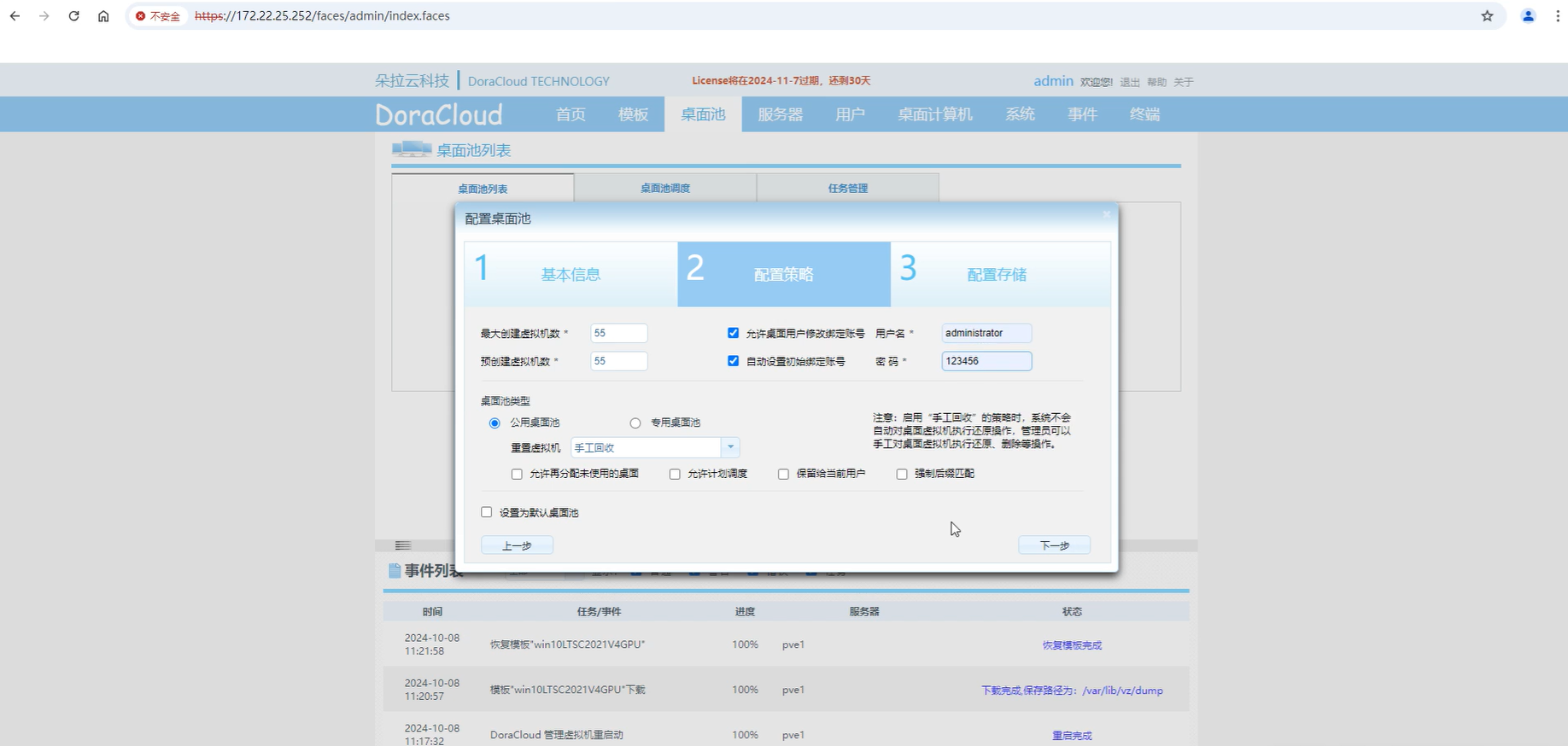Open 首页 nav menu
The width and height of the screenshot is (1568, 746).
pos(570,114)
